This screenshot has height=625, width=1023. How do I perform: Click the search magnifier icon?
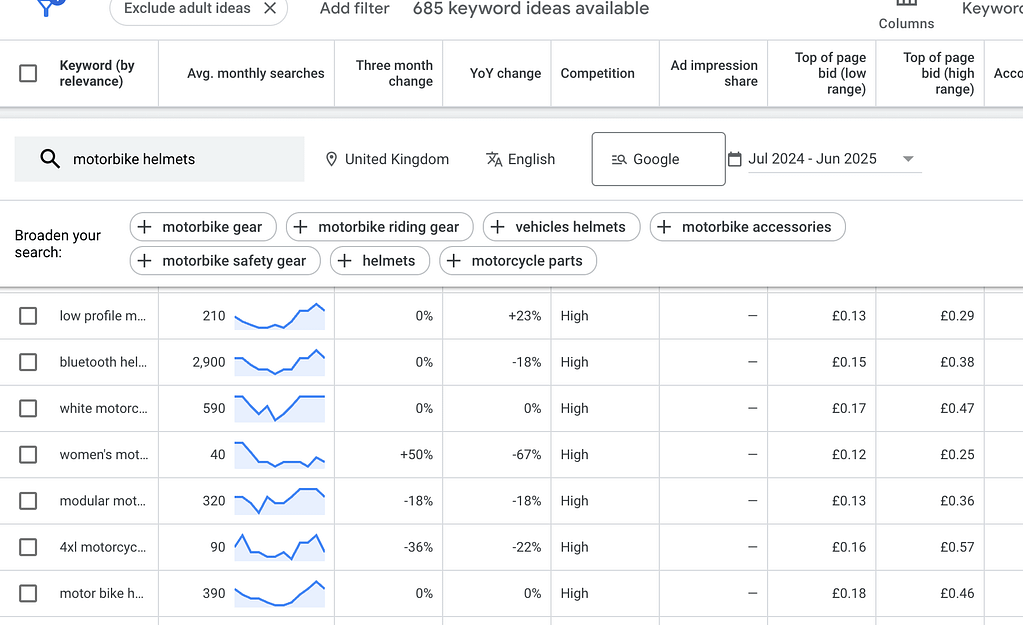pos(49,159)
